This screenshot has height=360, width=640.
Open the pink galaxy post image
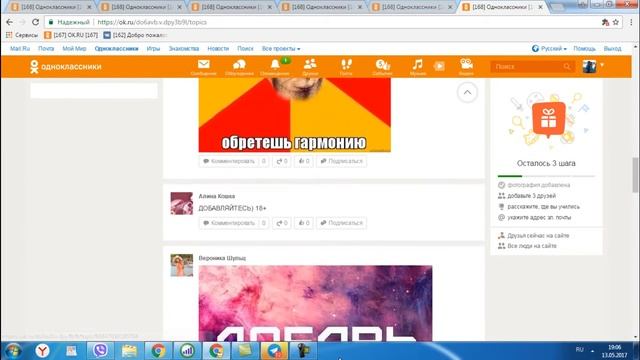pyautogui.click(x=315, y=303)
